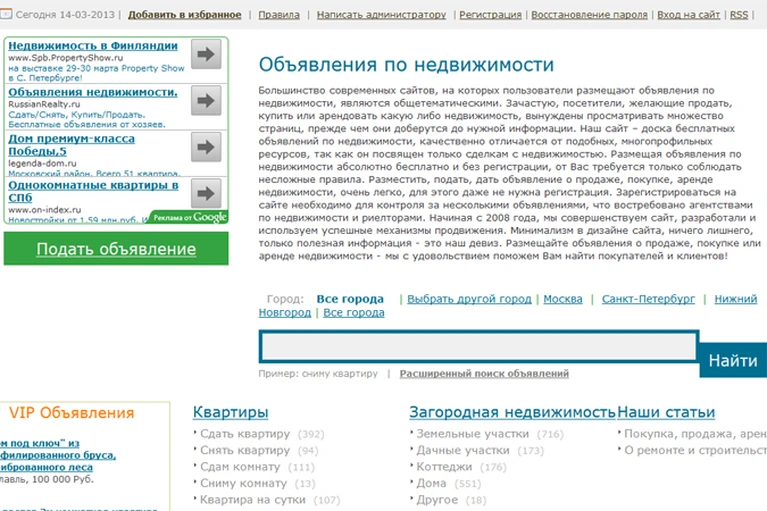Open Квартира на сутки listings
This screenshot has height=511, width=767.
tap(253, 500)
